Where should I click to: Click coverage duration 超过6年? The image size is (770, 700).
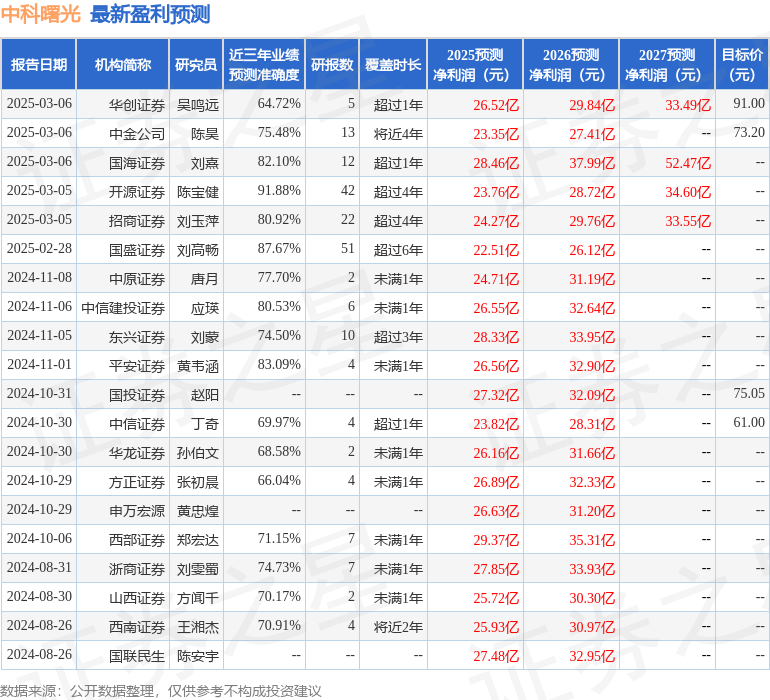[398, 250]
